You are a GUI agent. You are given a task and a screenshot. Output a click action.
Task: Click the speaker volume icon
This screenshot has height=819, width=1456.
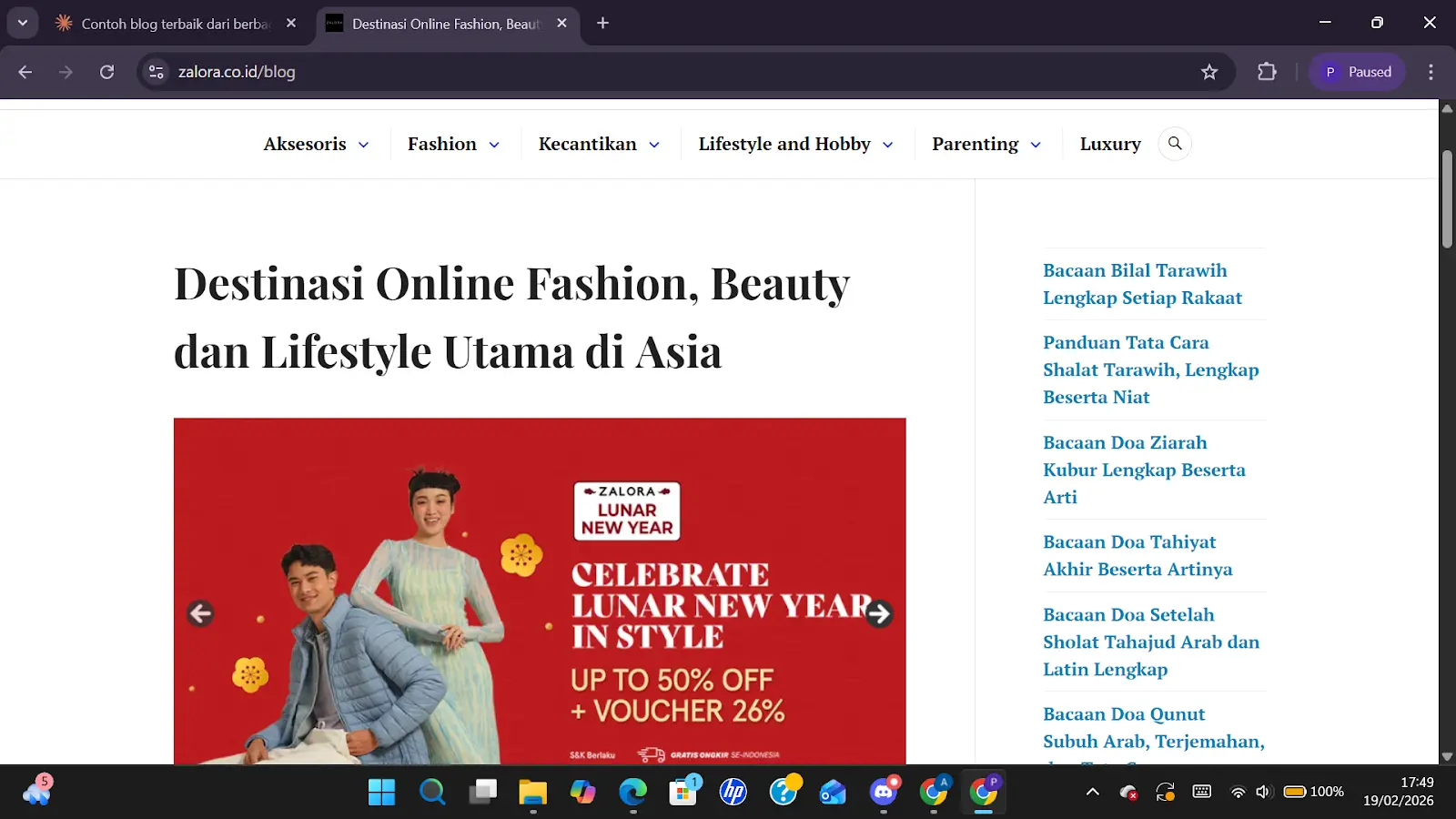pos(1263,792)
